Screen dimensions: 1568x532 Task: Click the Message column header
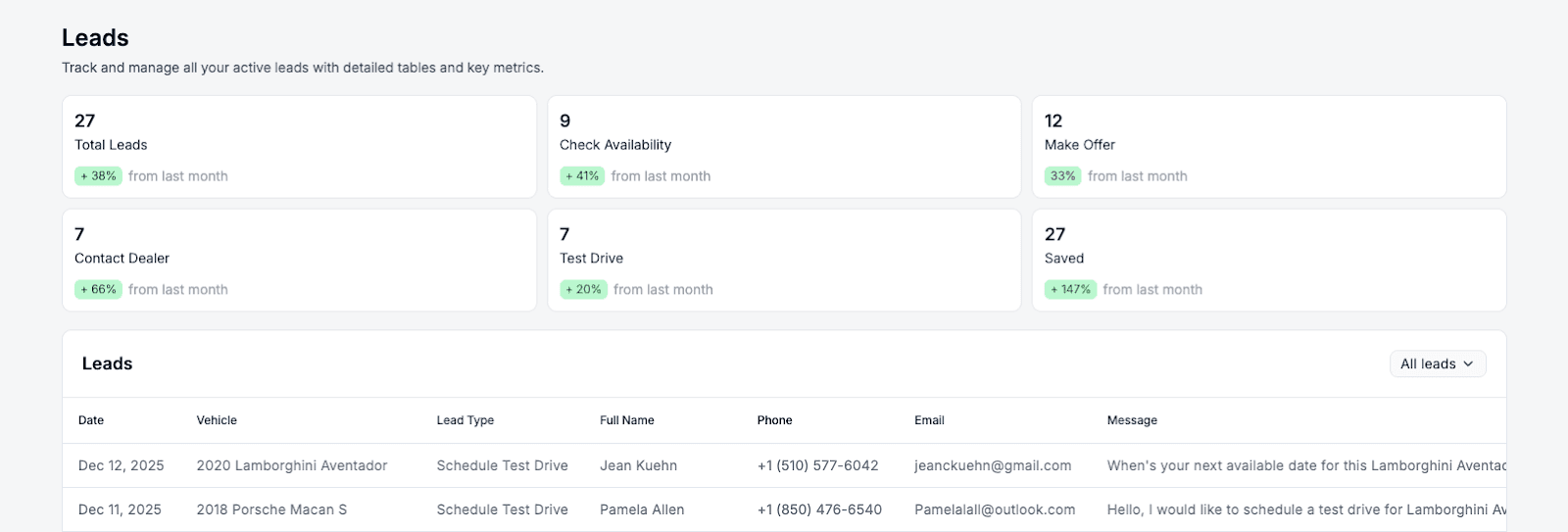point(1132,420)
